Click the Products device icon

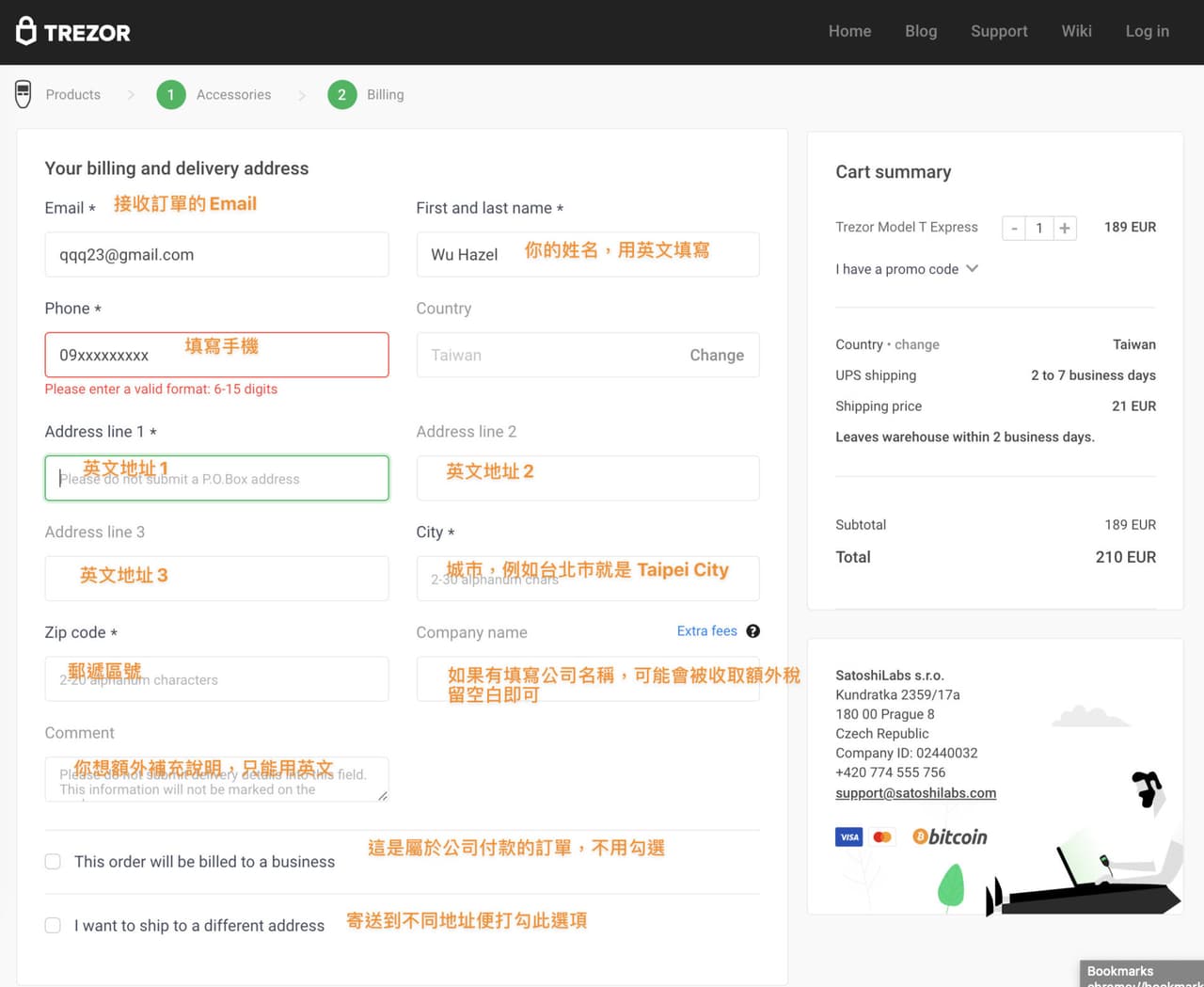[24, 94]
